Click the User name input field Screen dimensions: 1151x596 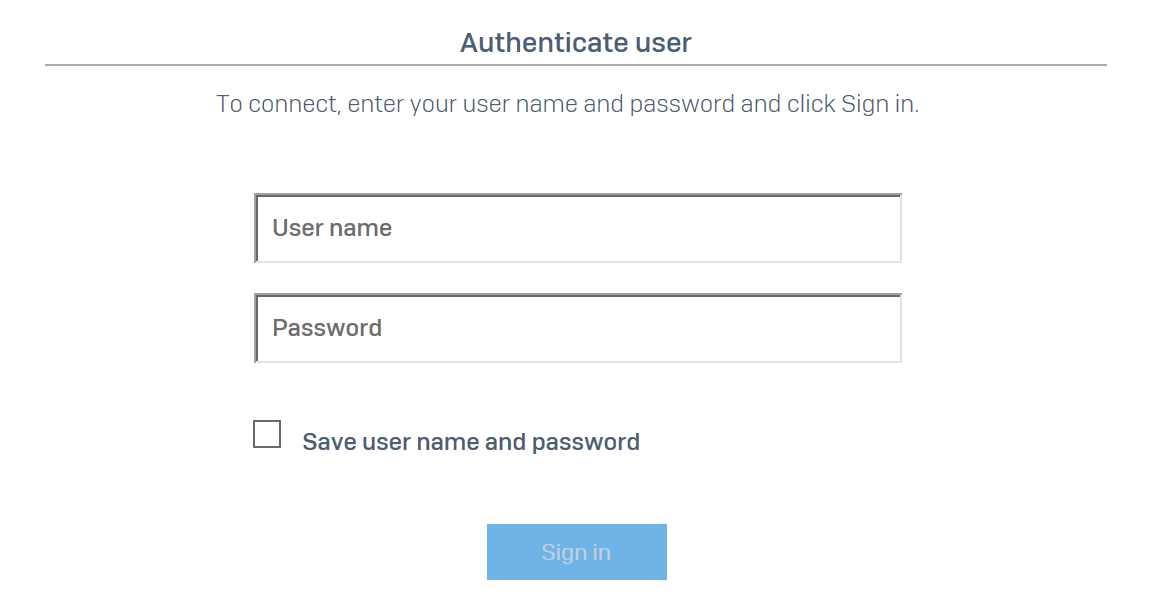578,228
